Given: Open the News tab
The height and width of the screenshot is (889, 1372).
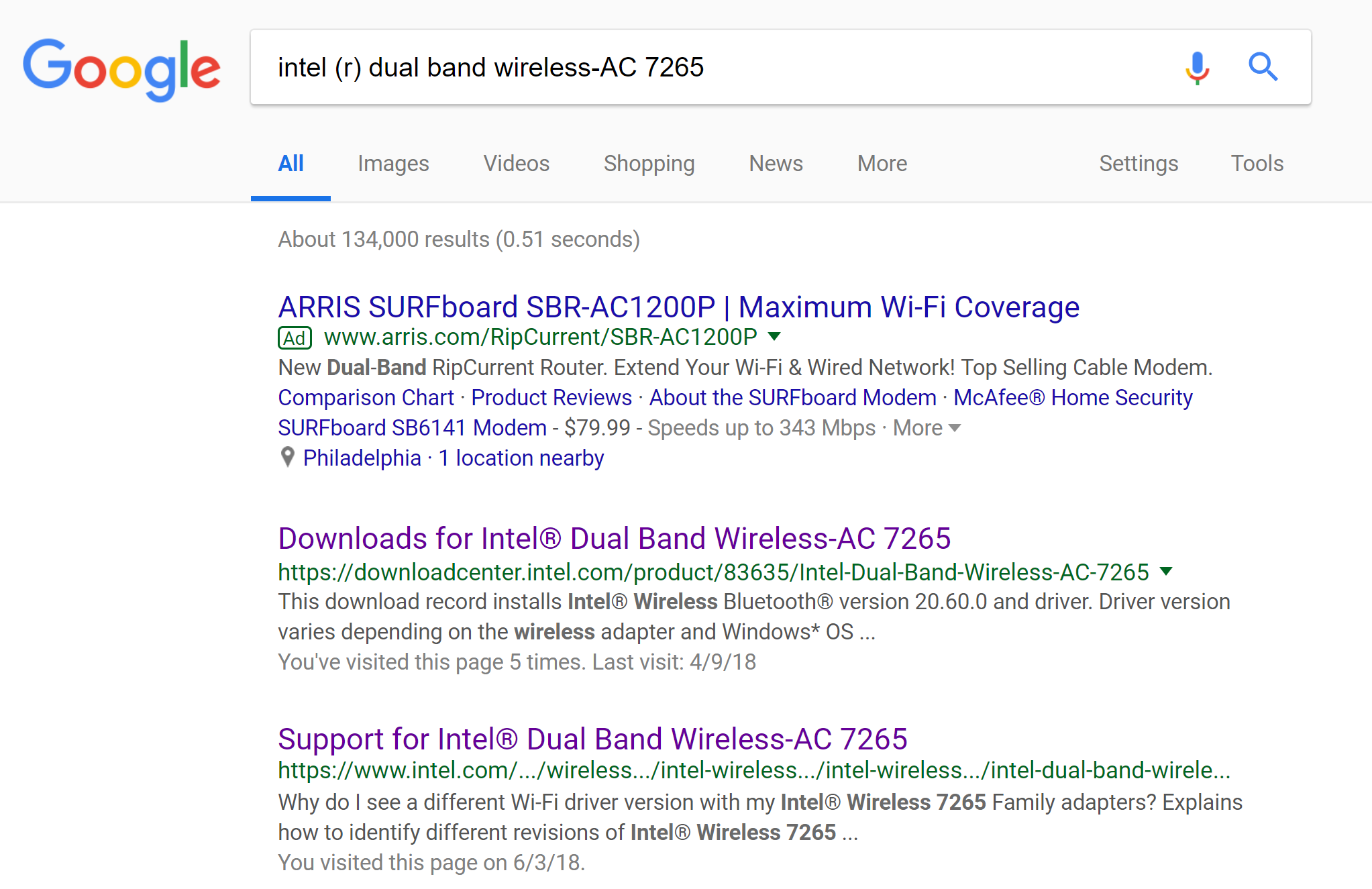Looking at the screenshot, I should pyautogui.click(x=776, y=164).
